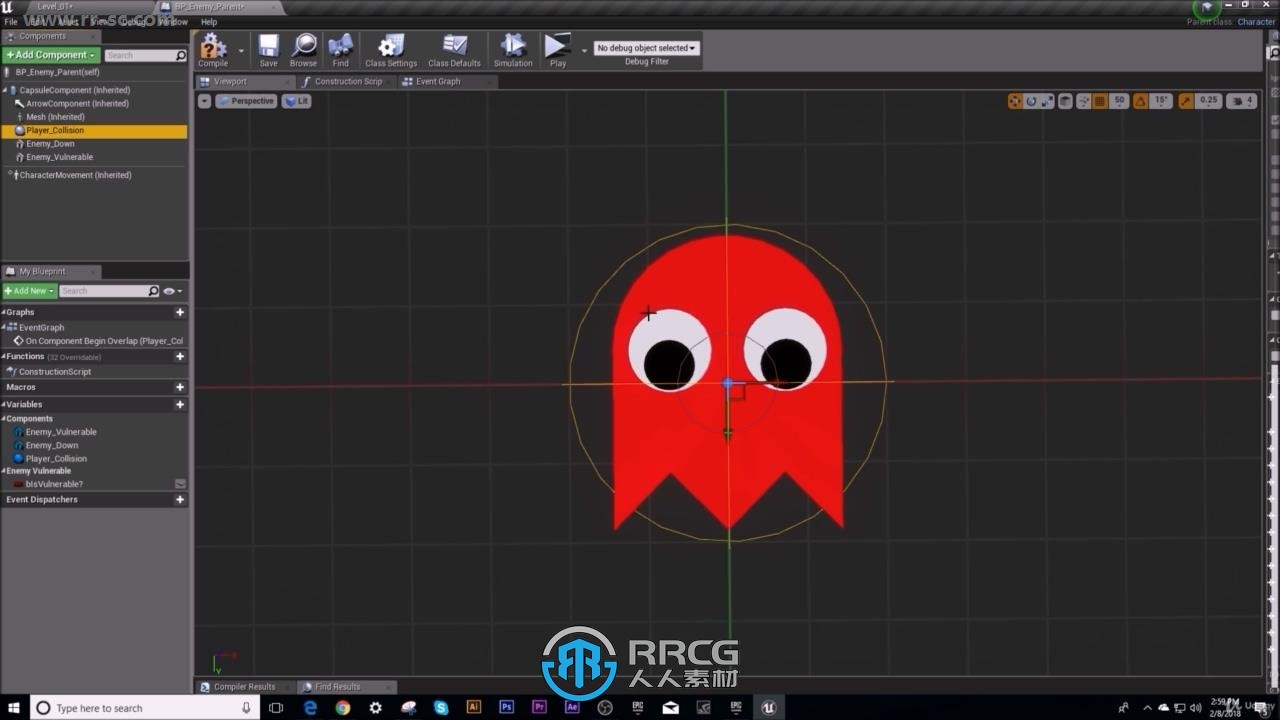Click the Components search field
Viewport: 1280px width, 720px height.
[145, 55]
